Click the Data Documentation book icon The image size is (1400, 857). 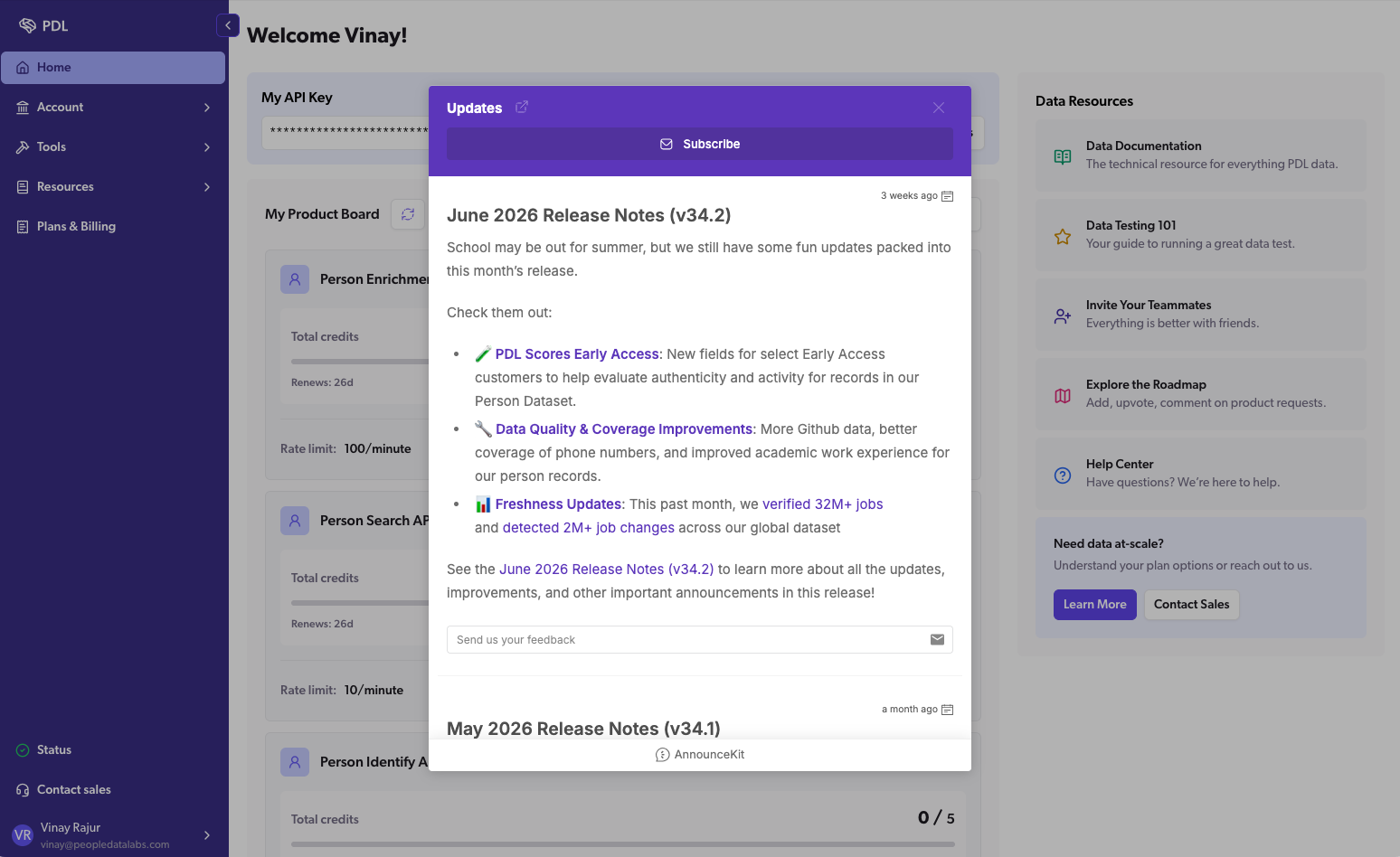(1063, 156)
